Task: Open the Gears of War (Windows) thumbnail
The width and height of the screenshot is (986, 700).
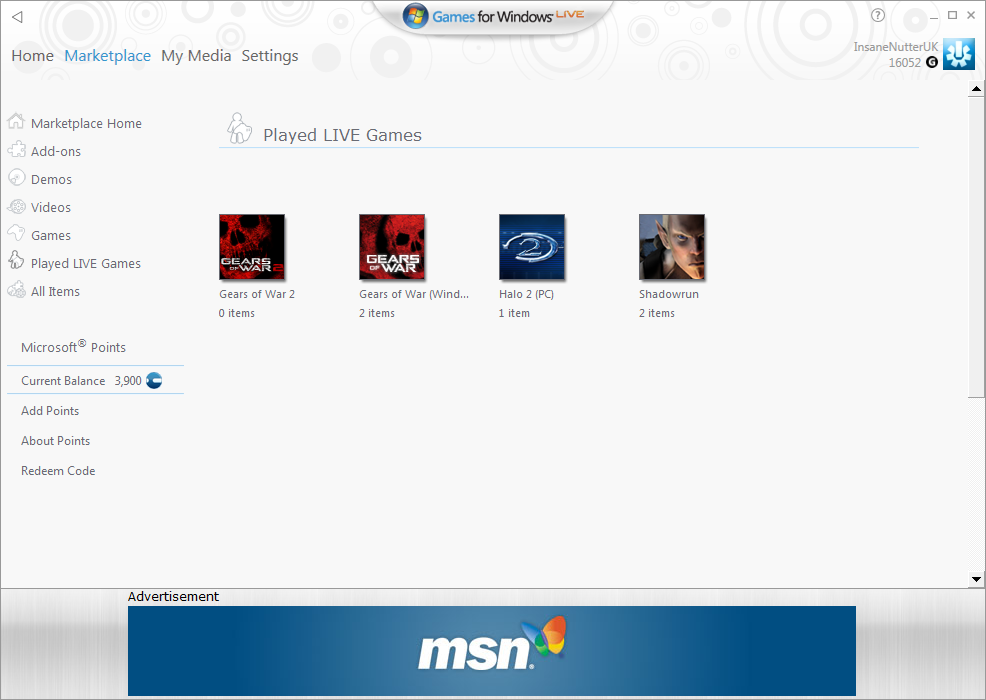Action: [392, 247]
